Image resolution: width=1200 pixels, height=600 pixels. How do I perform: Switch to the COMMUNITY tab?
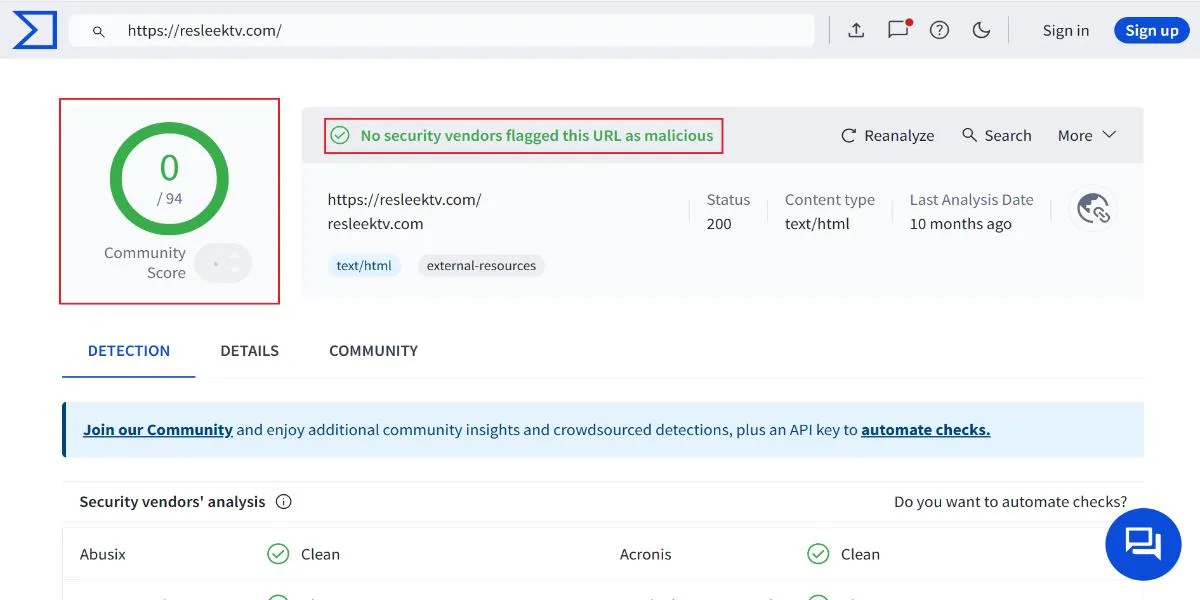[x=374, y=351]
